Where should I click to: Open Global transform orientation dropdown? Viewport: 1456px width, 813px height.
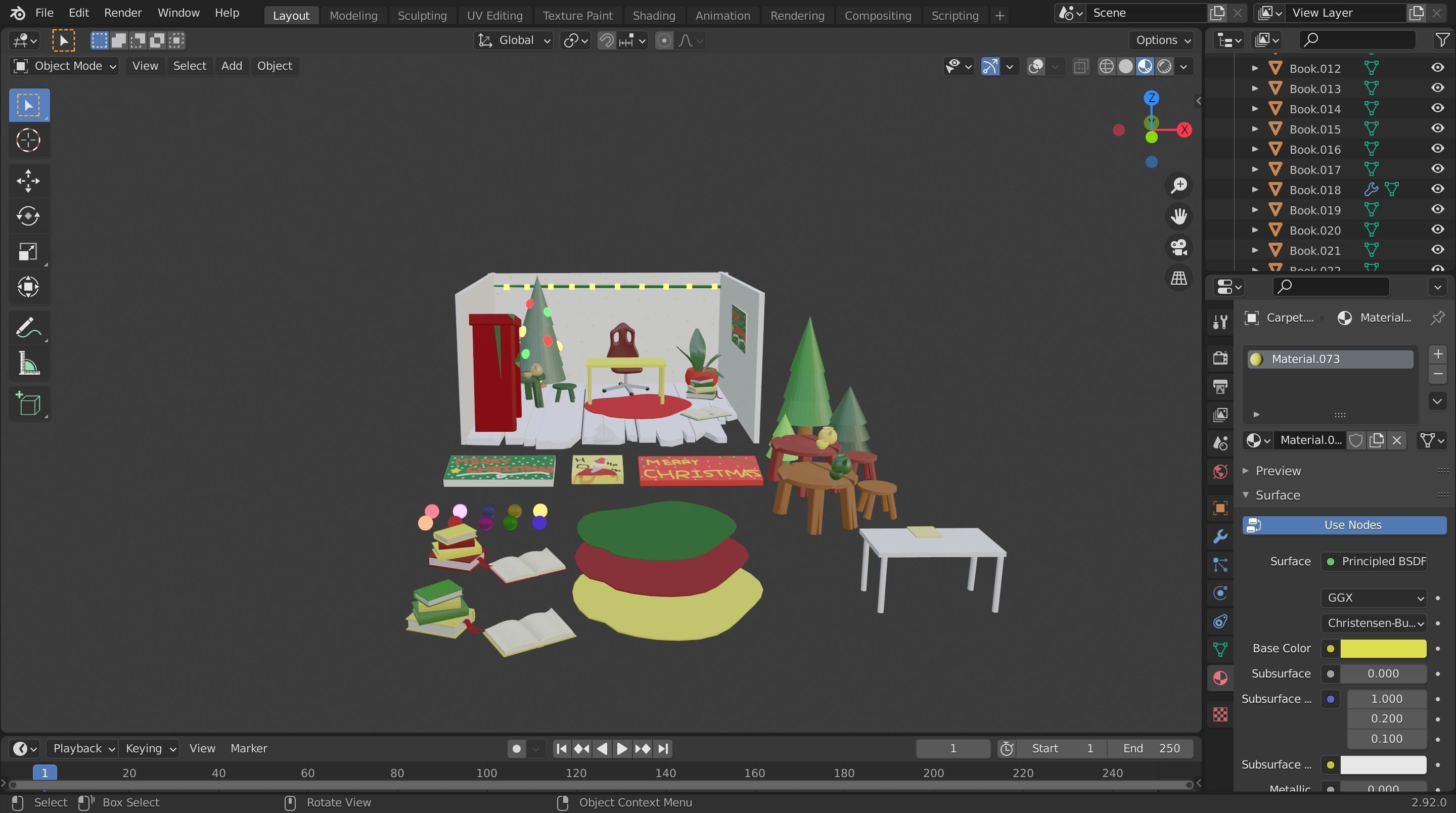514,41
